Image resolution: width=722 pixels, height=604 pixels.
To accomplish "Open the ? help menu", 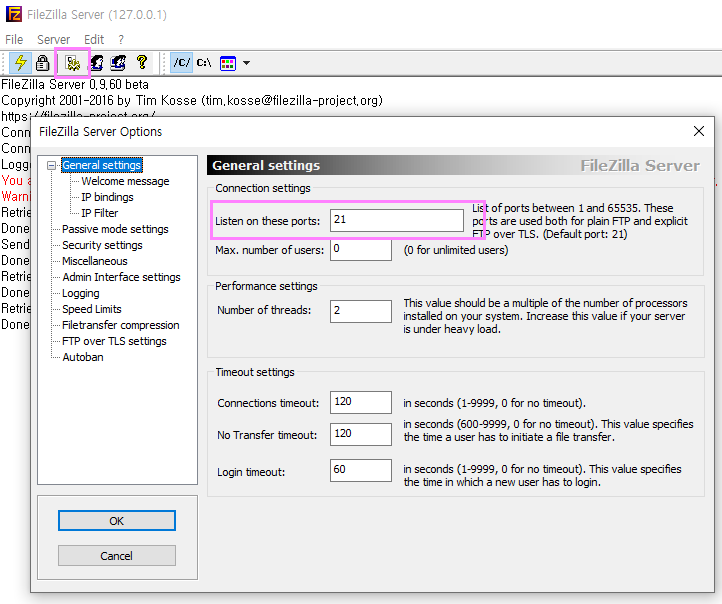I will (121, 40).
